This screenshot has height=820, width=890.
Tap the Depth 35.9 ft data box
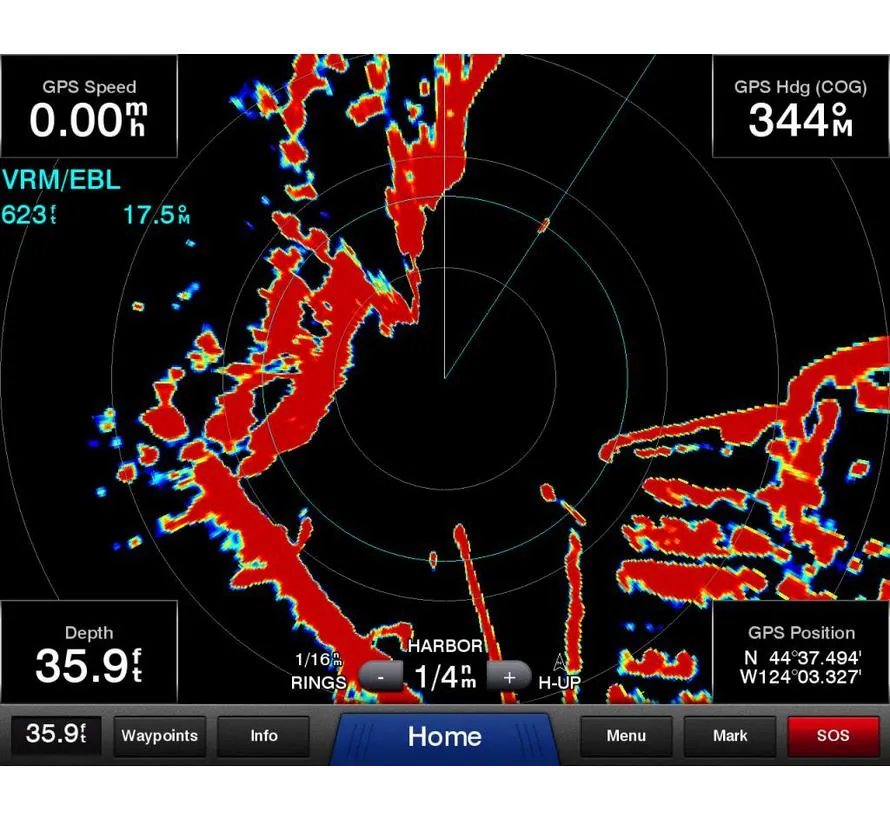pos(89,651)
